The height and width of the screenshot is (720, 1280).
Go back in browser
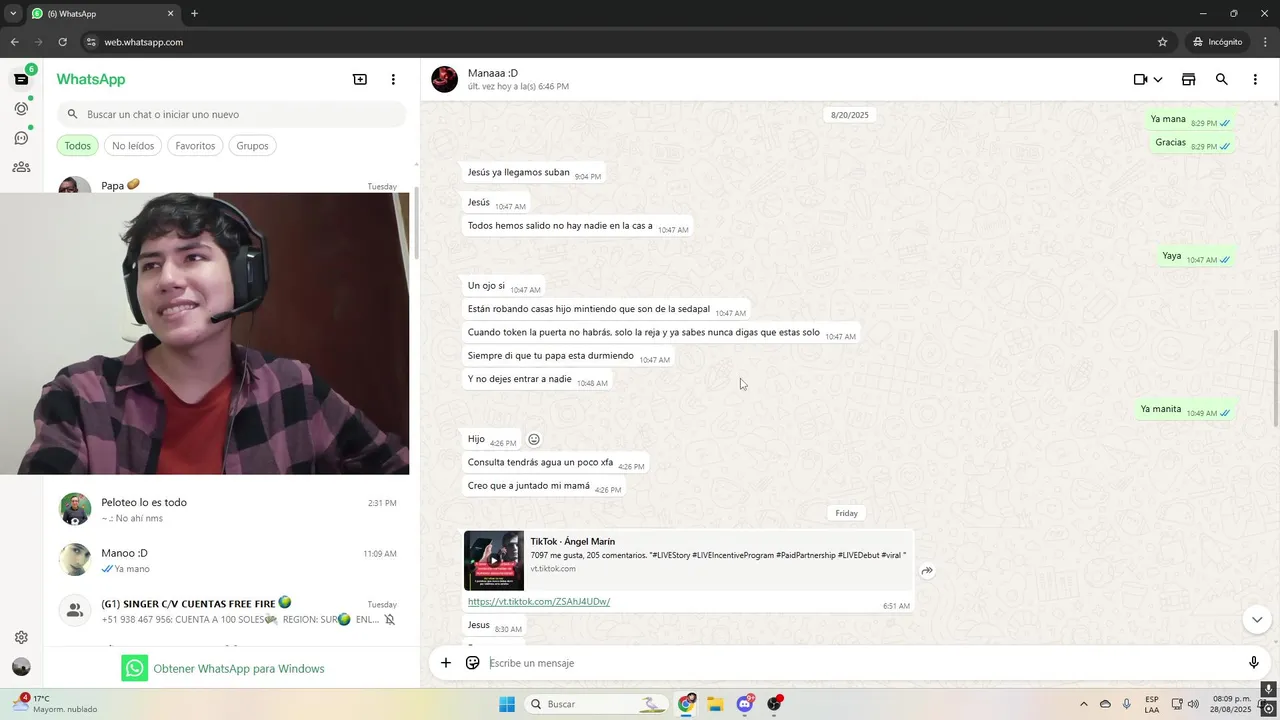[15, 42]
